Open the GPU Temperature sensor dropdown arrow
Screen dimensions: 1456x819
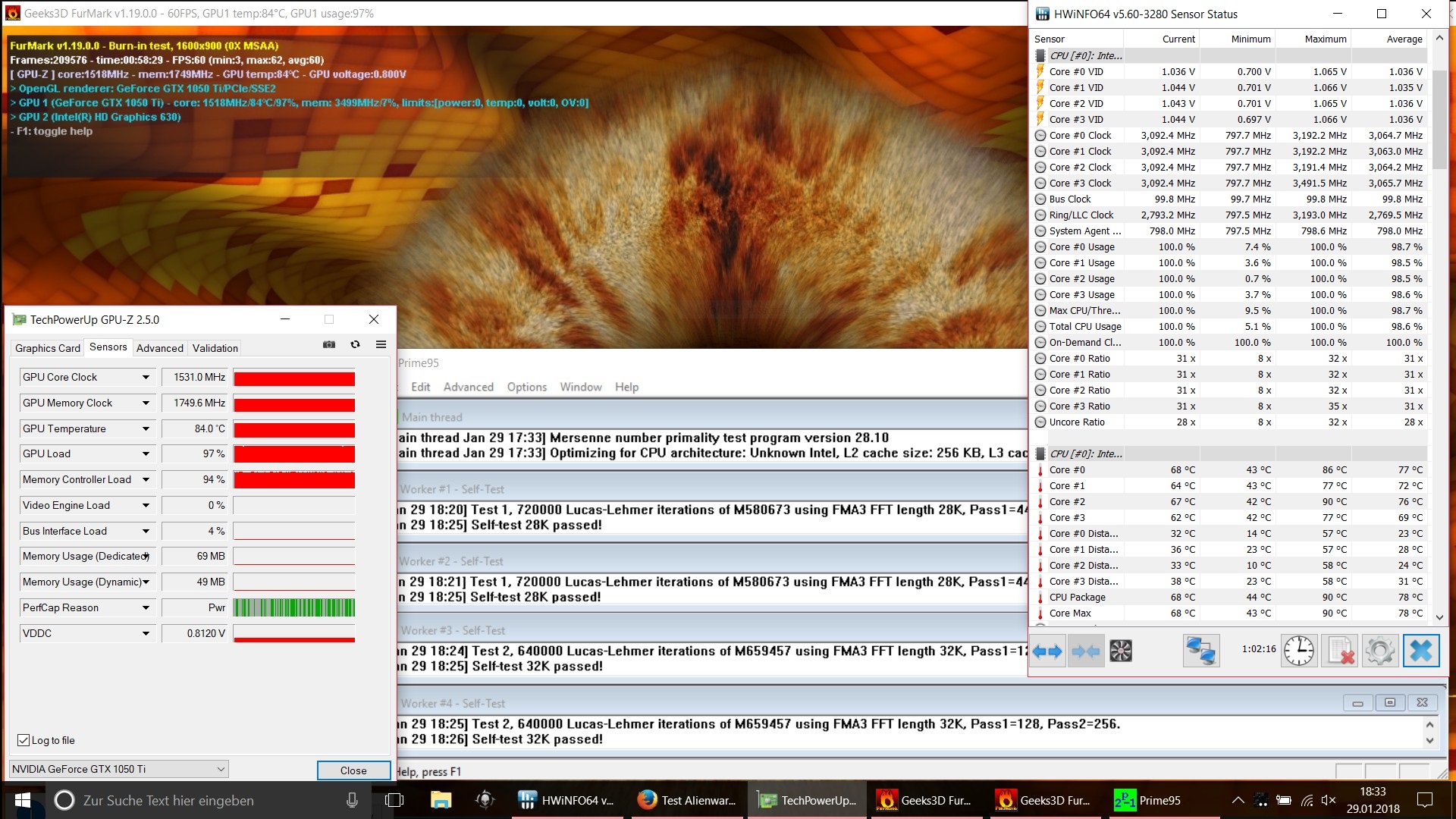tap(146, 428)
